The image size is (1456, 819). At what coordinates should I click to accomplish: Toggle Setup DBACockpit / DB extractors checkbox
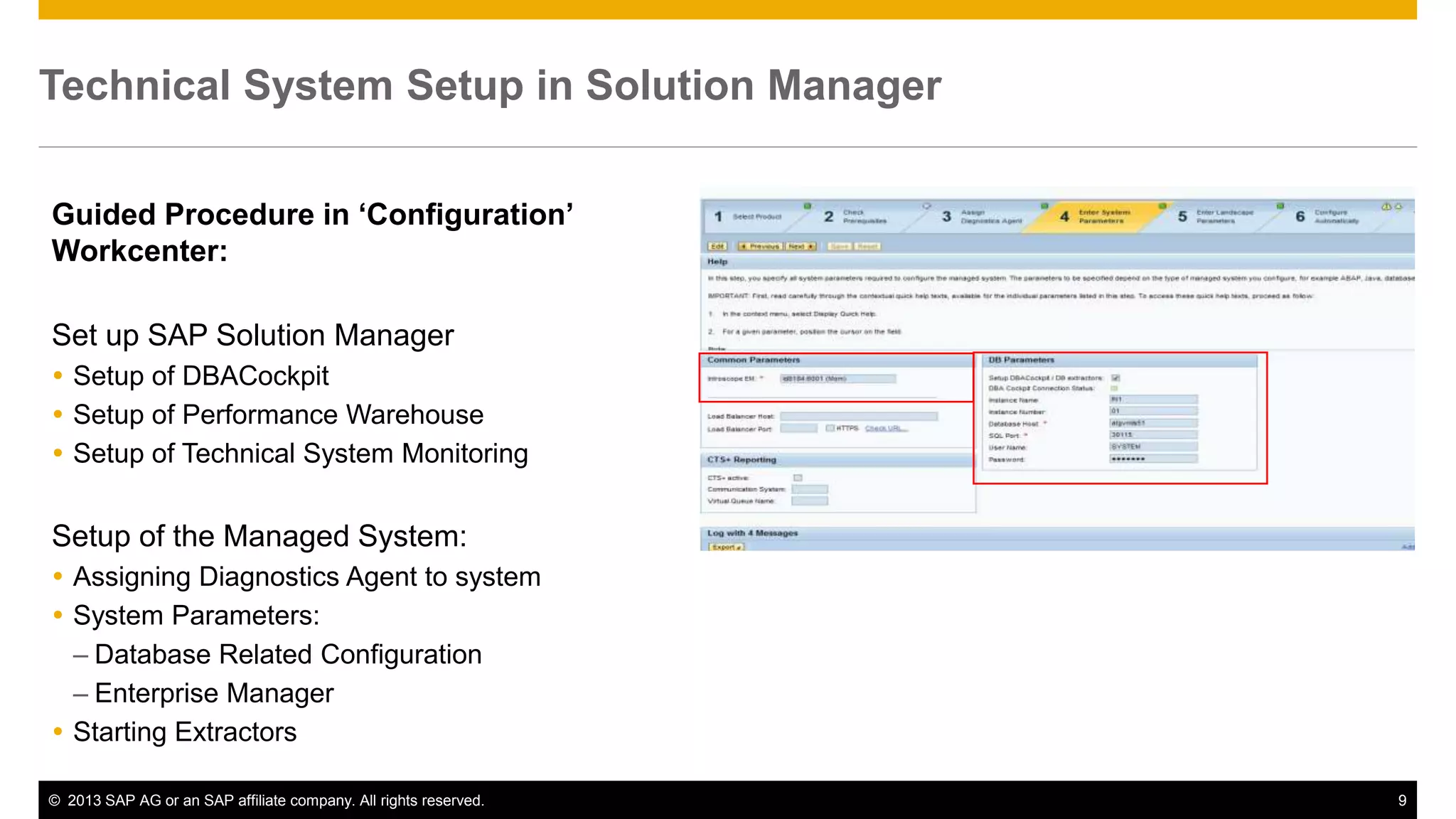point(1115,378)
